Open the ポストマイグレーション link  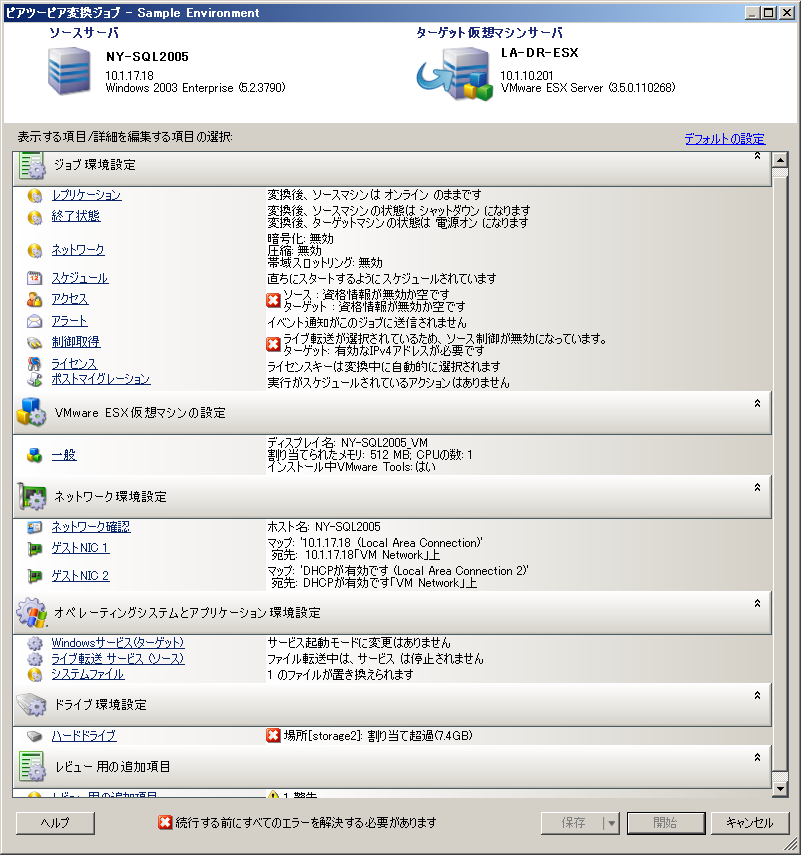click(101, 379)
